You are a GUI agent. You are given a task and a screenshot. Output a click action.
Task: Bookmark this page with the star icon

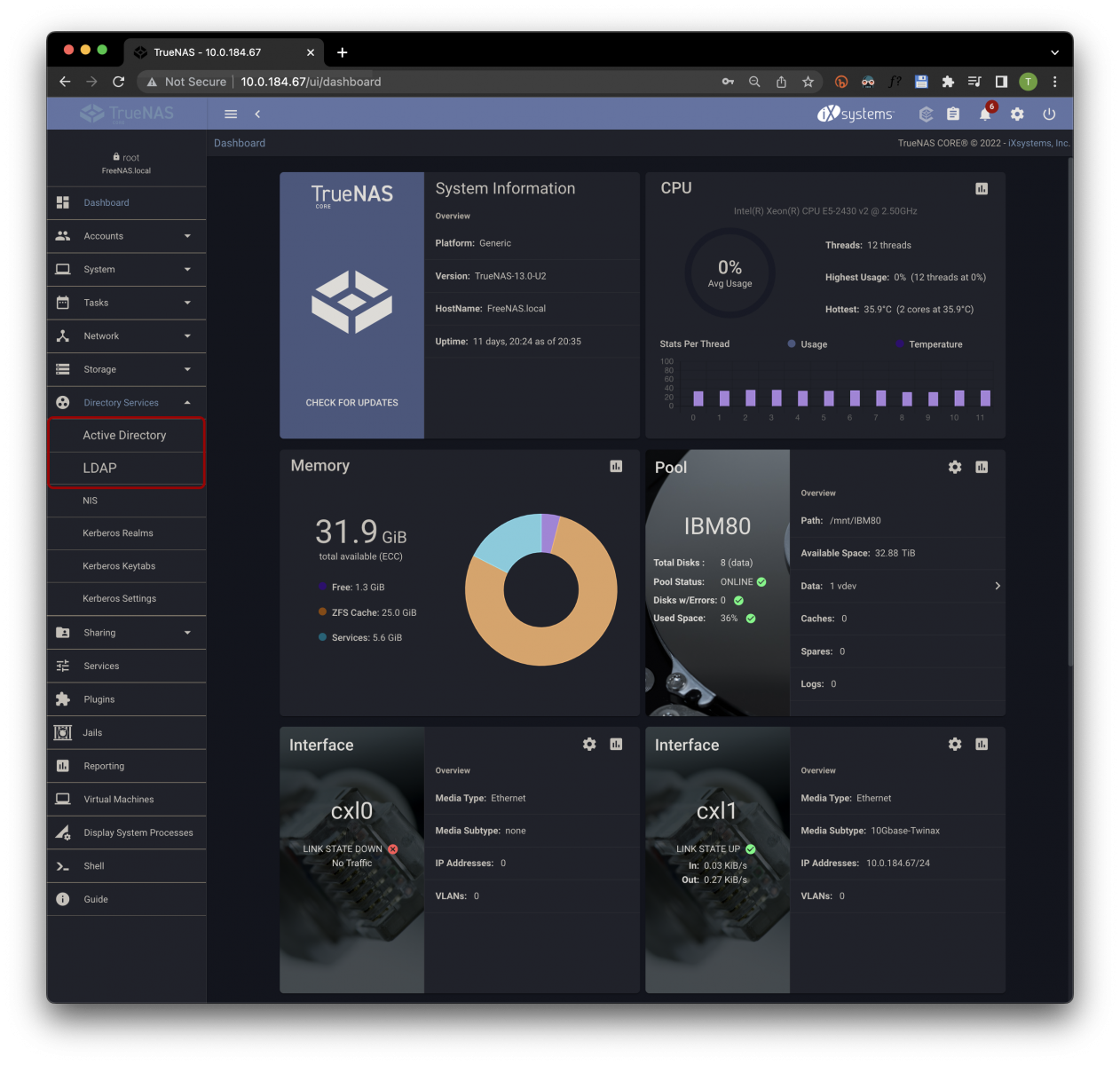(808, 82)
